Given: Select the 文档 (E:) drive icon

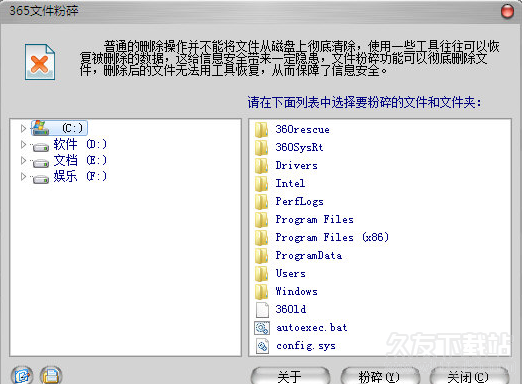Looking at the screenshot, I should coord(41,163).
